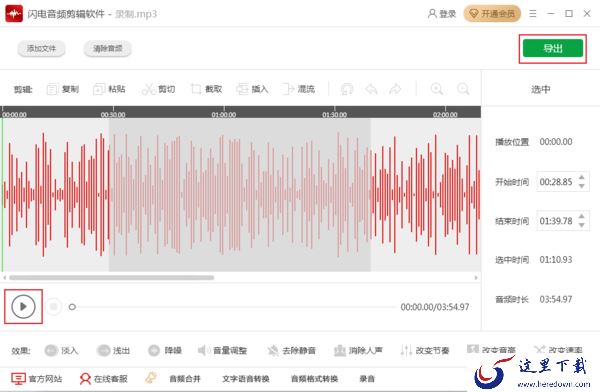Click the 02:00.00 mark on timeline ruler

click(445, 114)
